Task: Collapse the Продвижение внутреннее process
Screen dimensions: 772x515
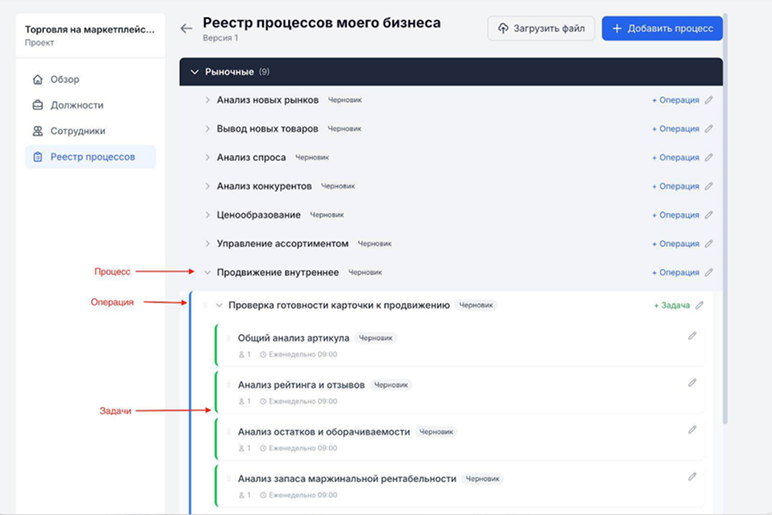Action: (x=208, y=272)
